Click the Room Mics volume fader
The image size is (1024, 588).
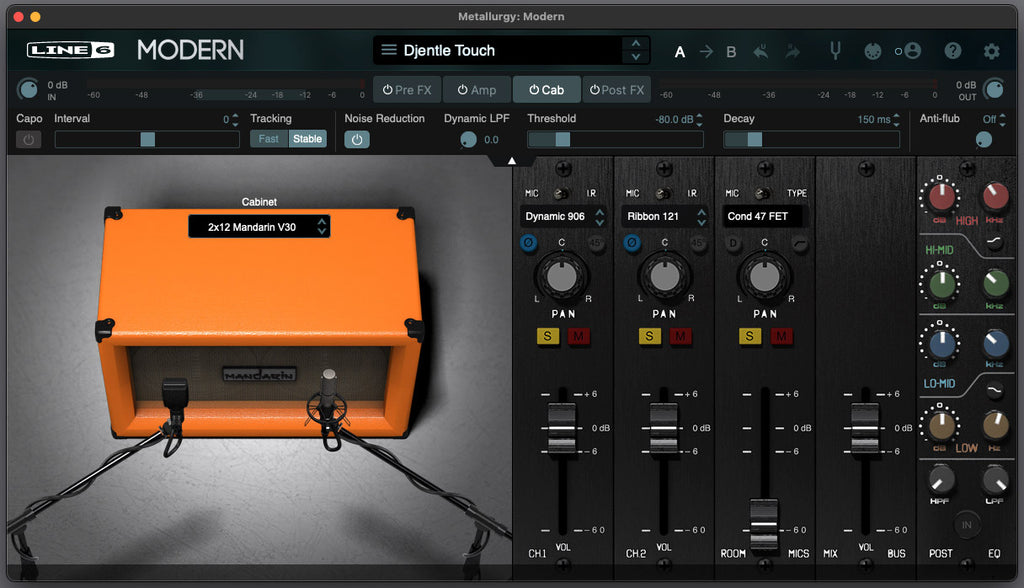763,525
